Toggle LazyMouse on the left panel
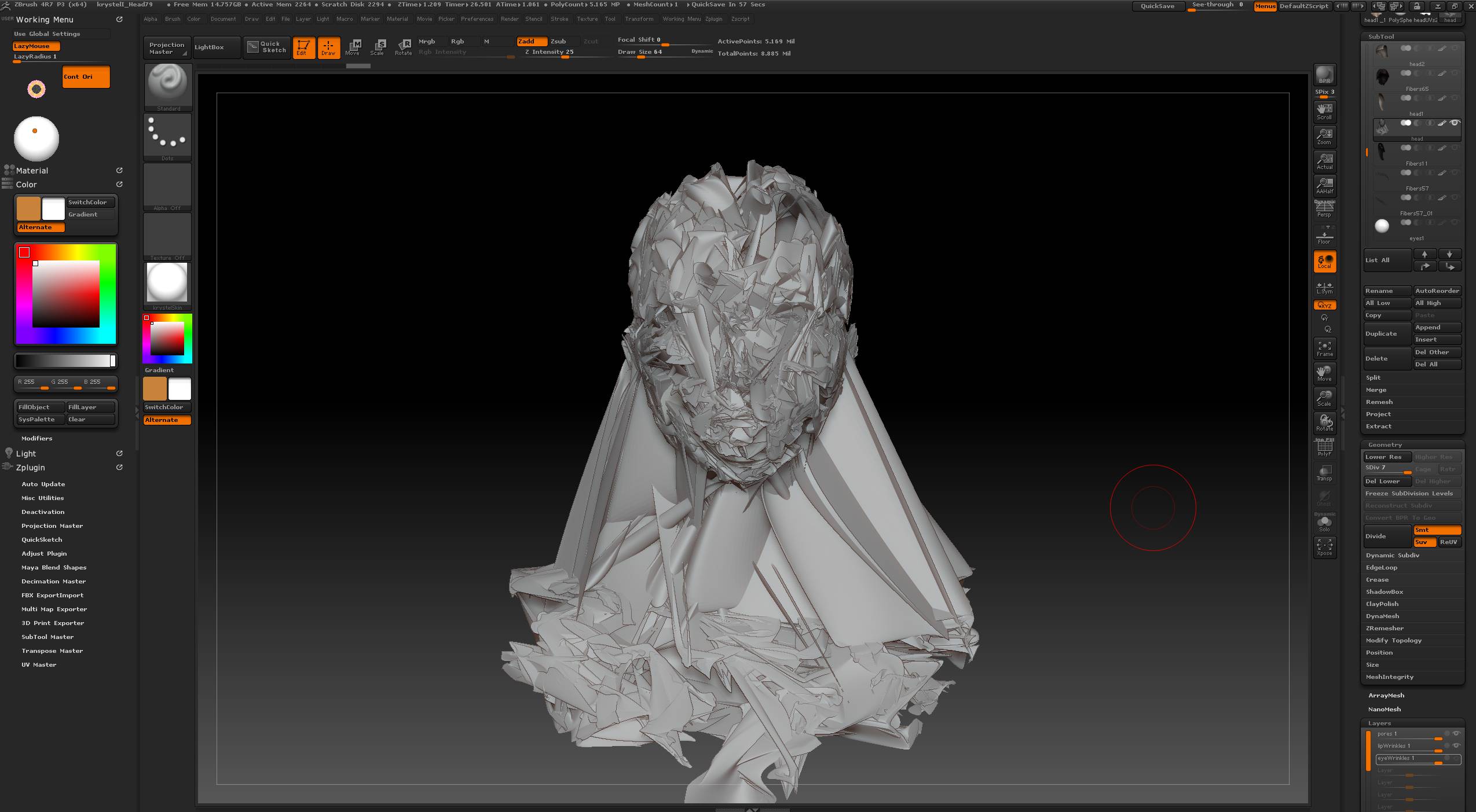The width and height of the screenshot is (1476, 812). point(36,46)
